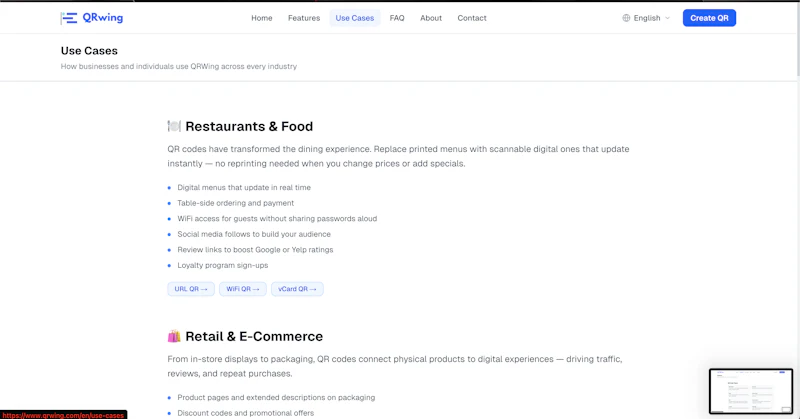800x419 pixels.
Task: Open the FAQ page
Action: point(397,18)
